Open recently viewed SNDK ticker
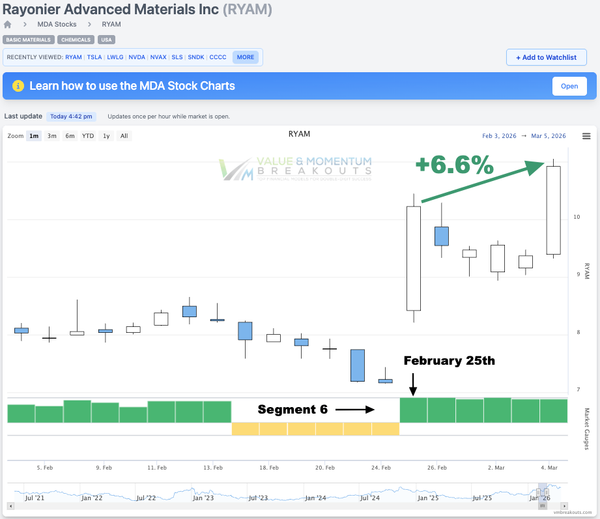Image resolution: width=600 pixels, height=519 pixels. tap(196, 57)
